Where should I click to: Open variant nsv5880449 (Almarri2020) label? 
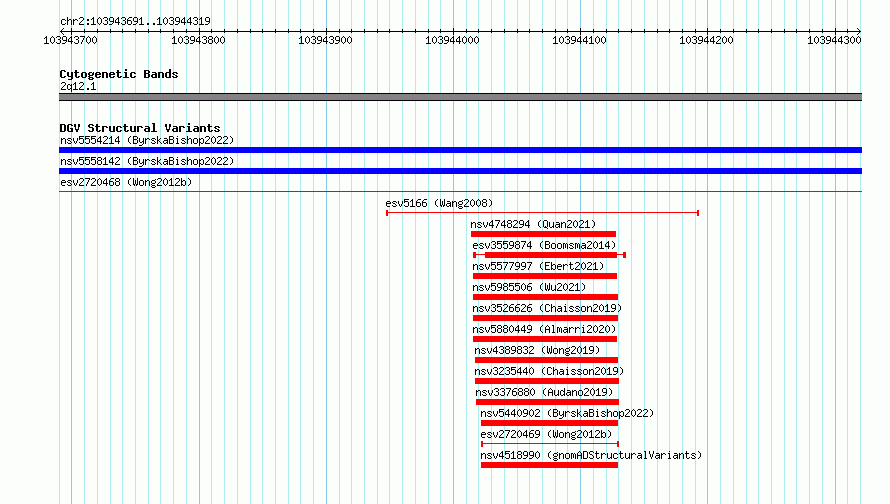tap(544, 329)
